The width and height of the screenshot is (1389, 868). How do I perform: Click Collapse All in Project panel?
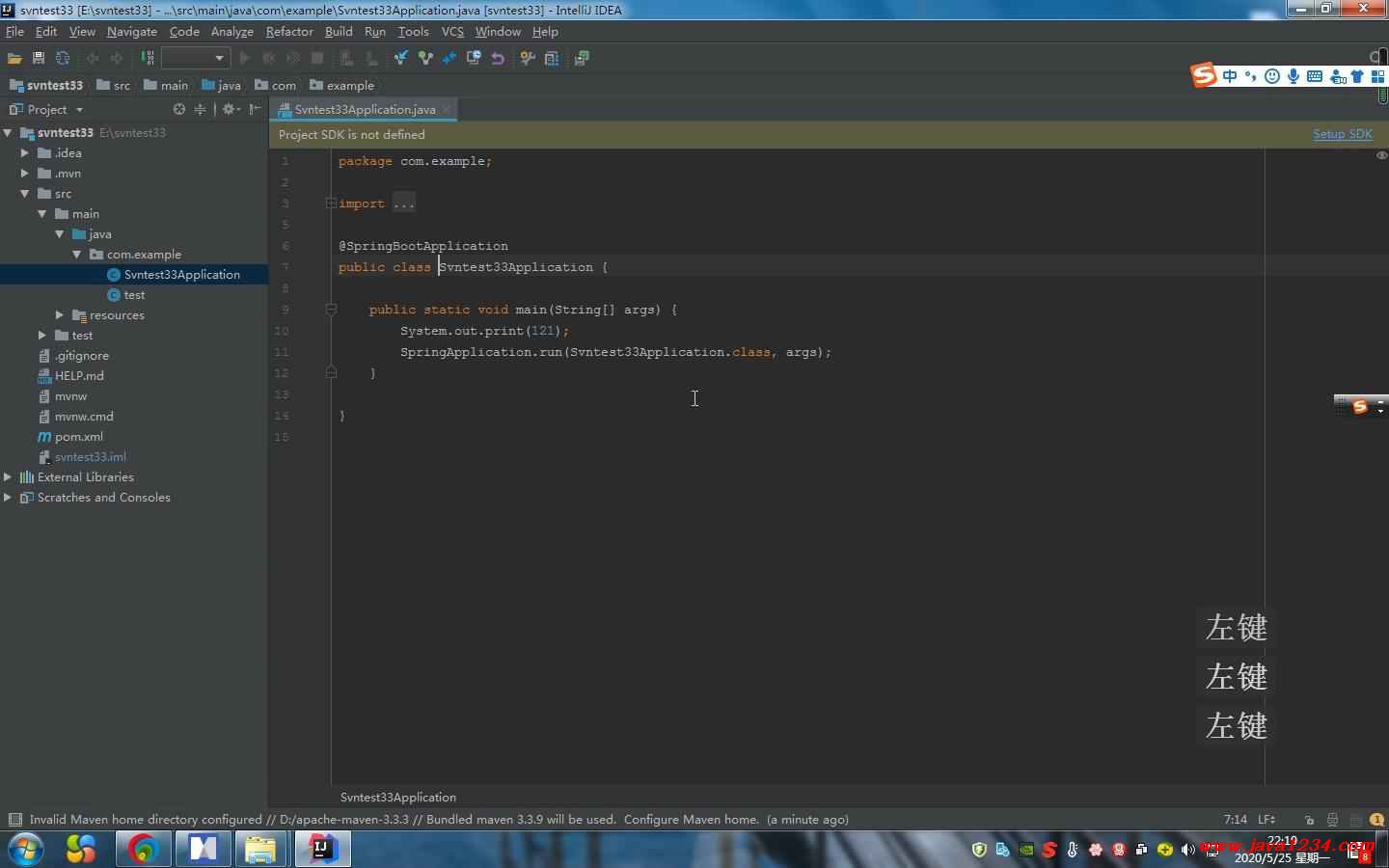coord(201,109)
